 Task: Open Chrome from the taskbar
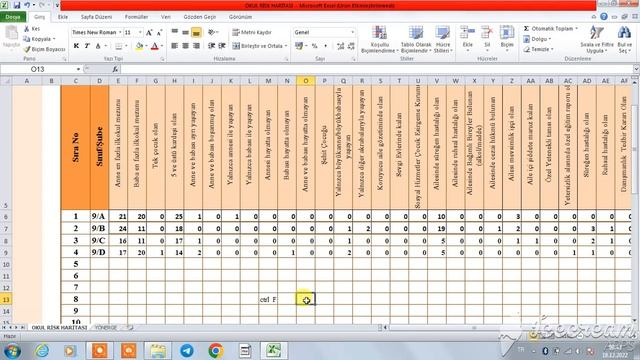point(216,351)
